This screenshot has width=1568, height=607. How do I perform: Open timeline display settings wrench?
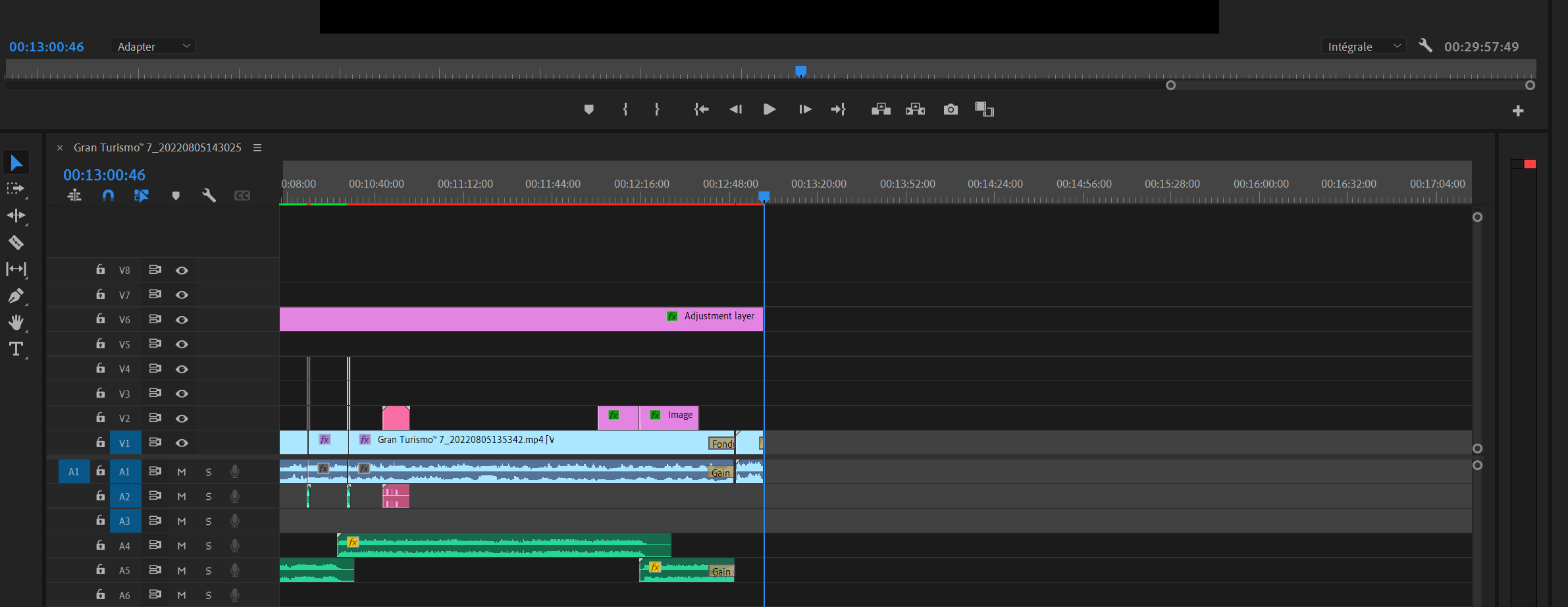pyautogui.click(x=209, y=196)
